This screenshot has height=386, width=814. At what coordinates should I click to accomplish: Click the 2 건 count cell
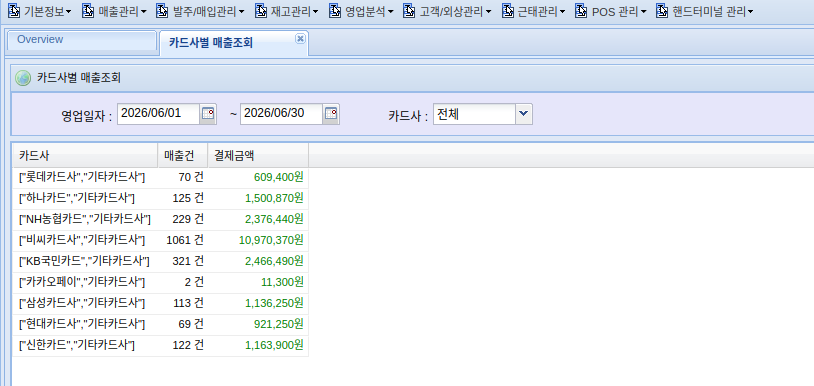click(x=183, y=283)
